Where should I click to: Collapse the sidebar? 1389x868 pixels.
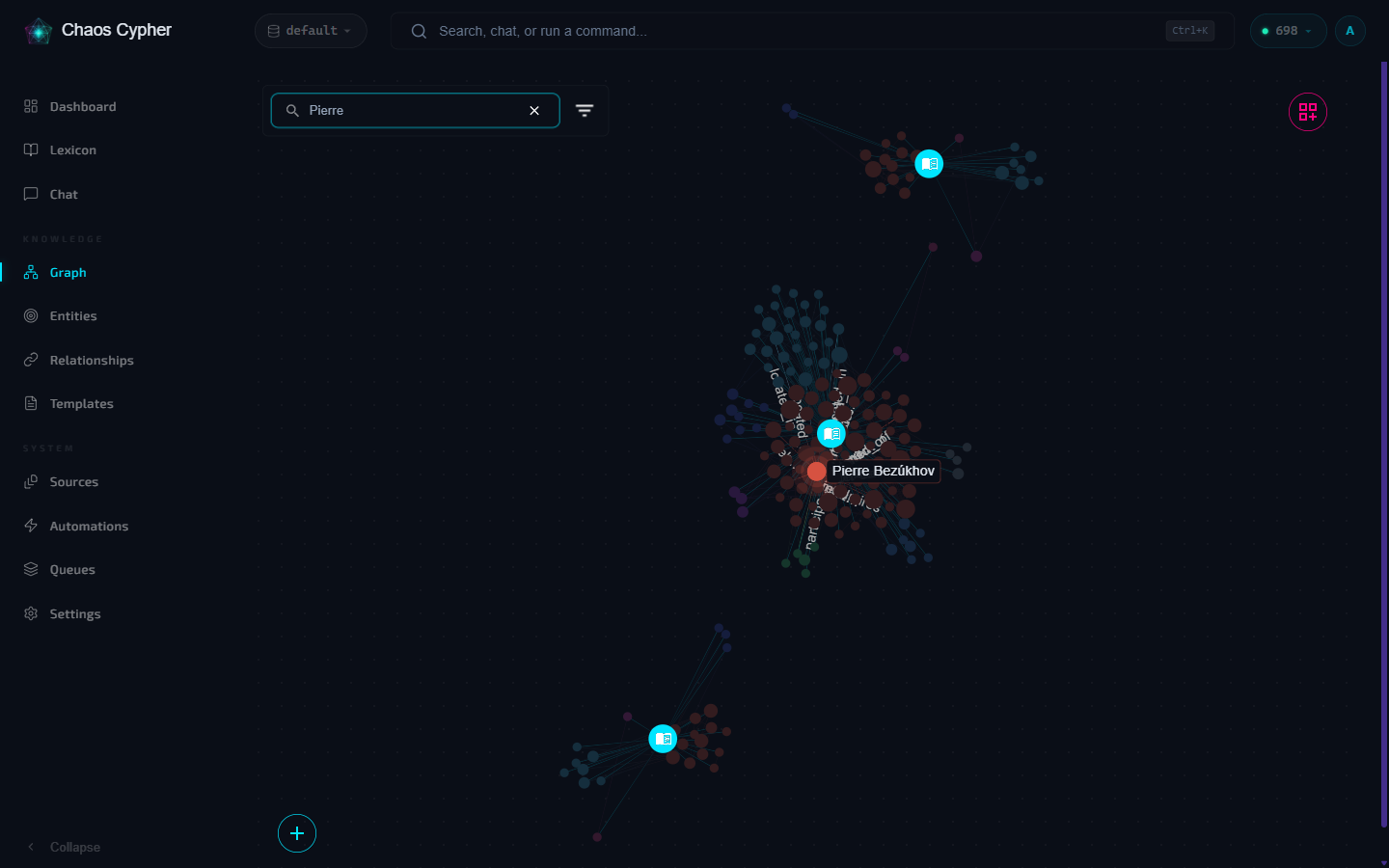coord(64,847)
